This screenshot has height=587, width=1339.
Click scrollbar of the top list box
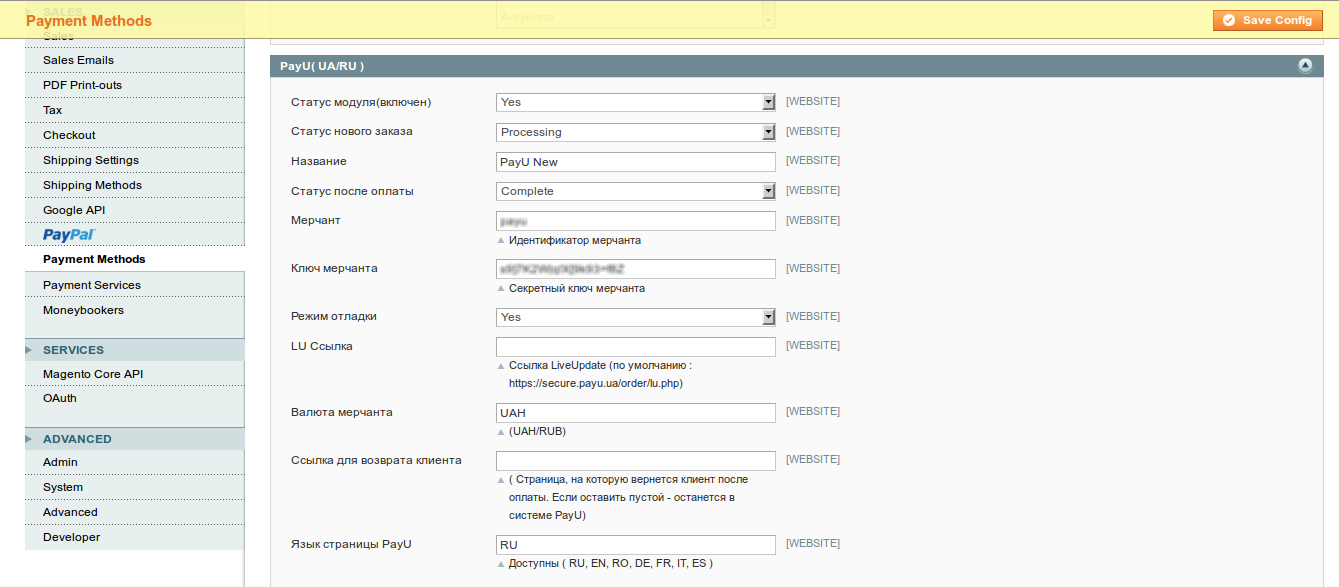click(768, 14)
